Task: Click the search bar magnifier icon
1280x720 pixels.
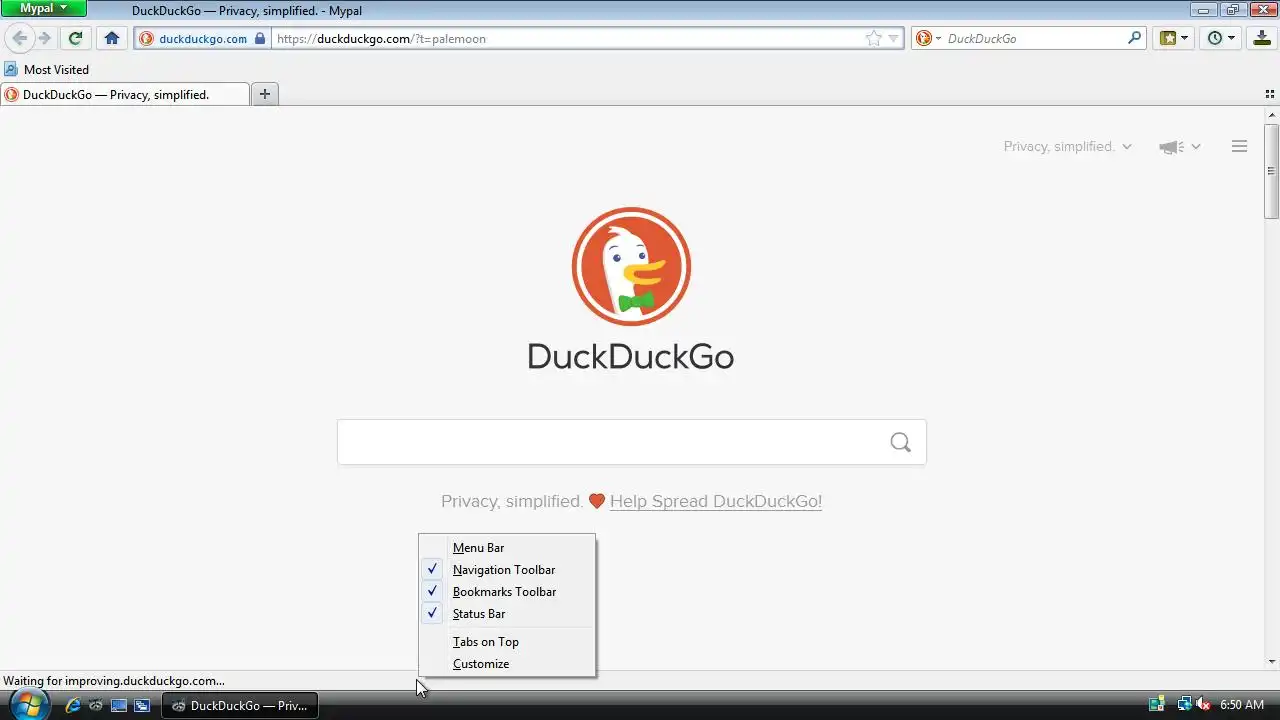Action: click(1134, 38)
